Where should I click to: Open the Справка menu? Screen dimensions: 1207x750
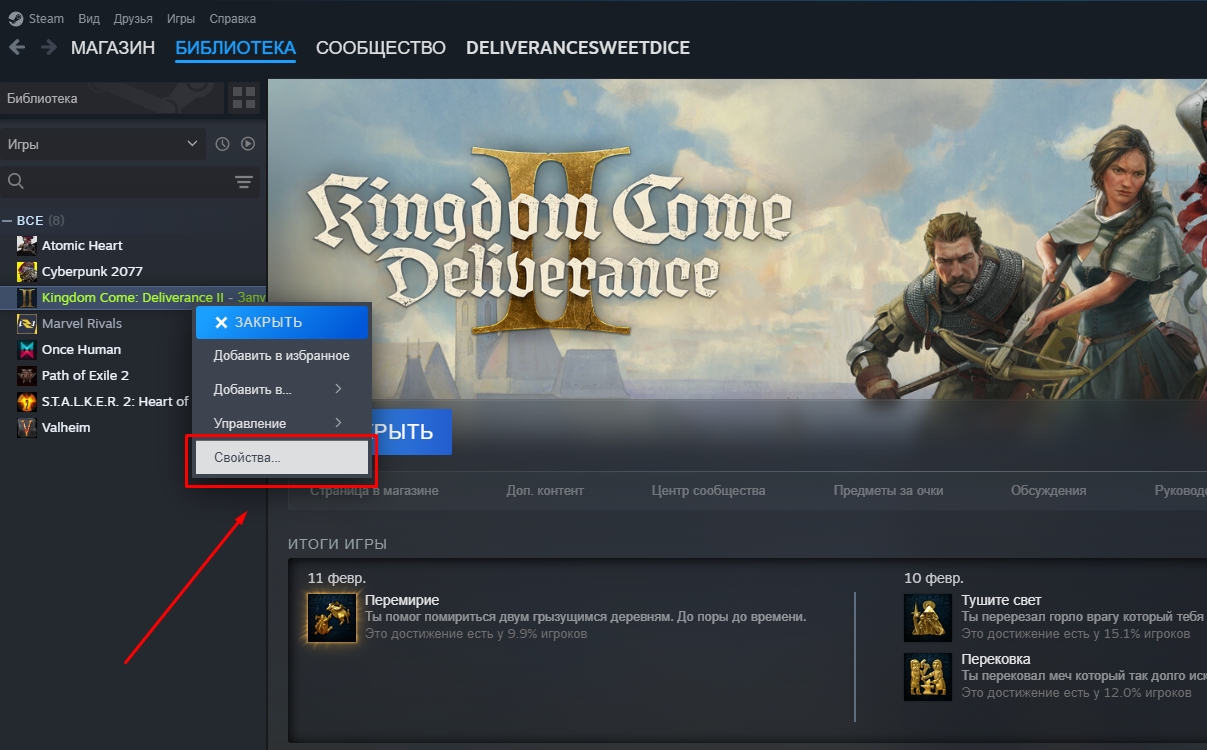click(233, 18)
